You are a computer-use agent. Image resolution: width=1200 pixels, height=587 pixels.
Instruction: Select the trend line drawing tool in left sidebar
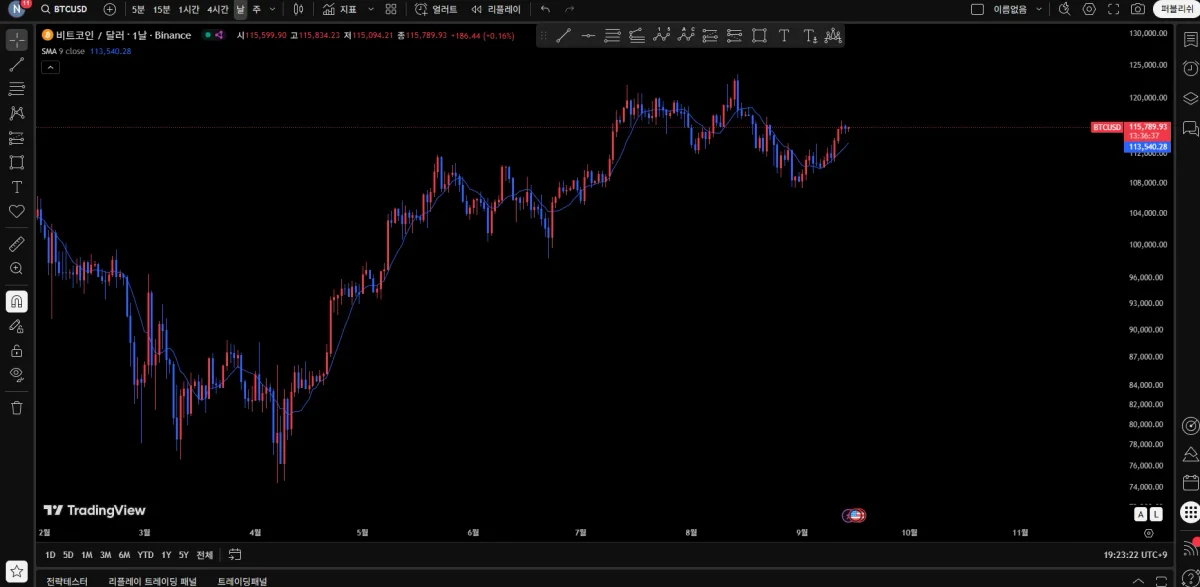[17, 64]
